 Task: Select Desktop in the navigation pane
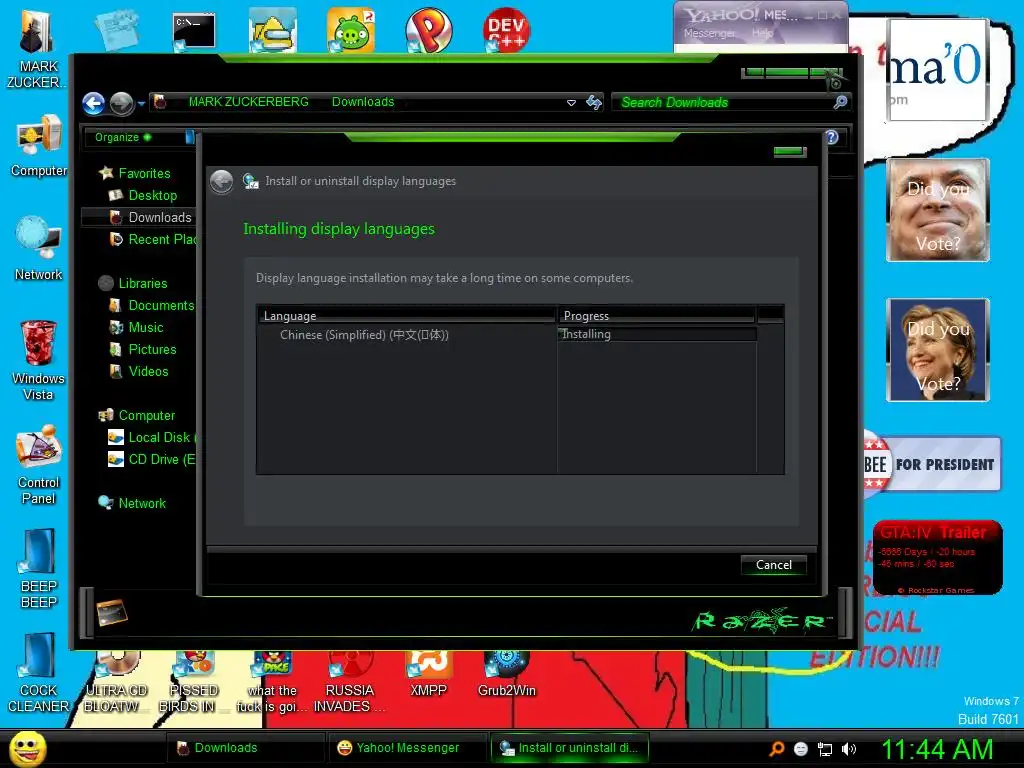tap(152, 195)
